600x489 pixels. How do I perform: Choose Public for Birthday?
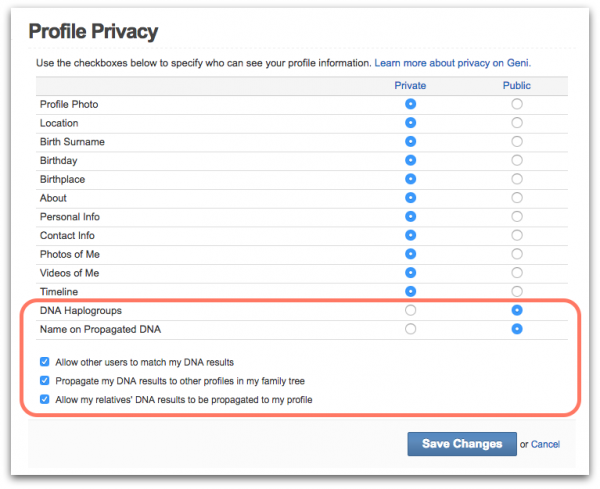517,160
